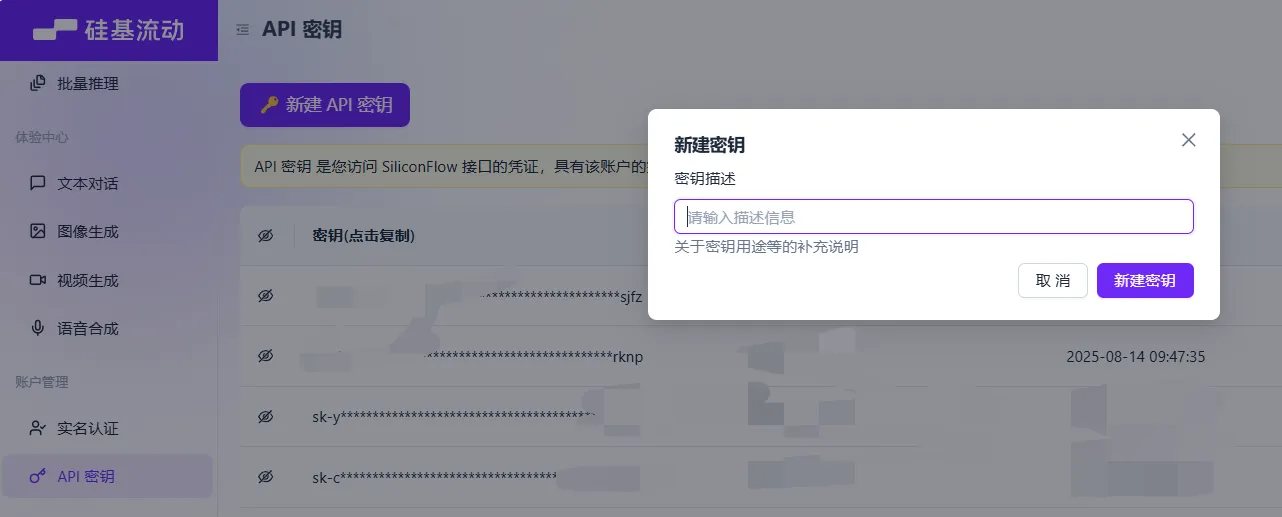Toggle eye icon for key ending sjfz
The width and height of the screenshot is (1282, 517).
(x=265, y=297)
